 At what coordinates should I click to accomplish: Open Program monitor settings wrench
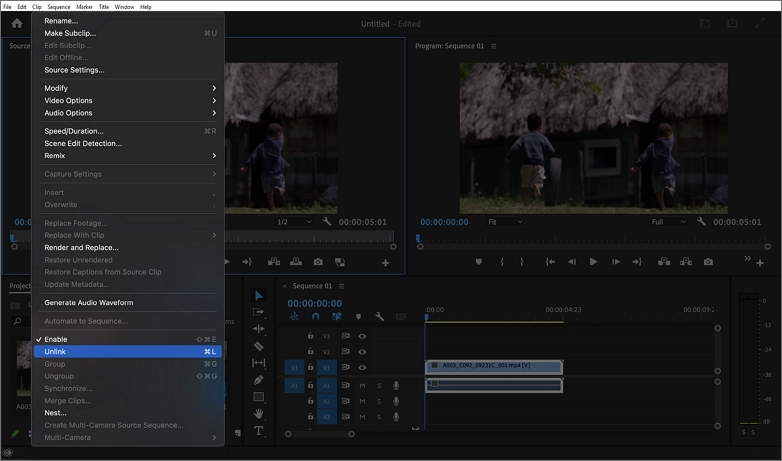[x=701, y=222]
